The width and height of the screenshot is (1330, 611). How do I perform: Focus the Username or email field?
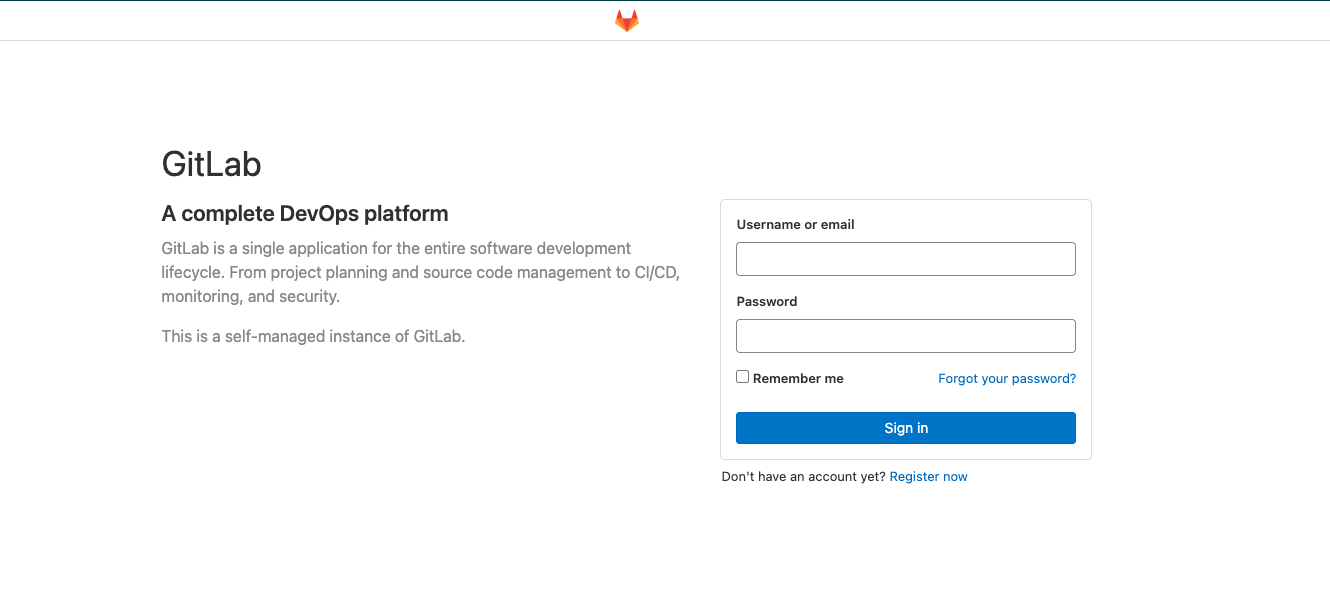click(x=905, y=259)
